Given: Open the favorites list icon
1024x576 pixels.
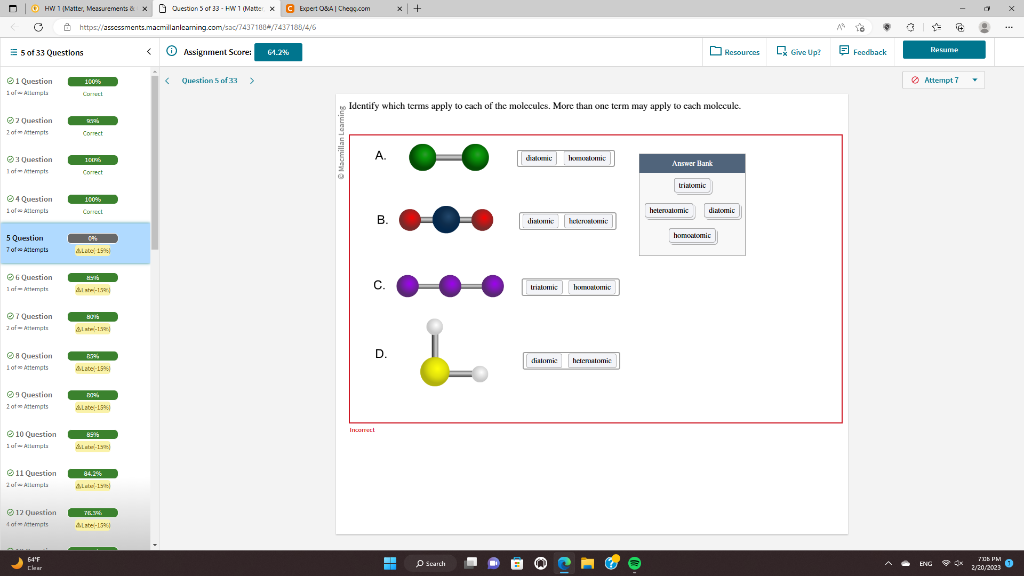Looking at the screenshot, I should (x=936, y=27).
